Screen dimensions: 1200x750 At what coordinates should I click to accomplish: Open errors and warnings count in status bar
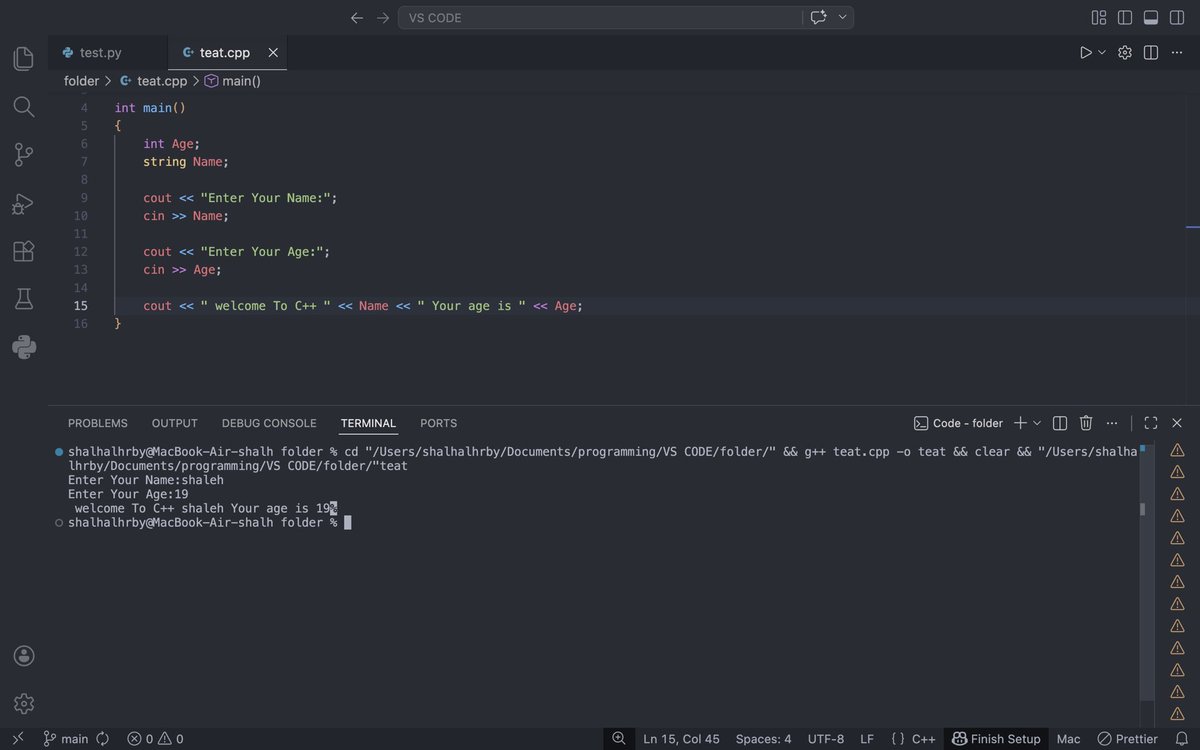(x=155, y=739)
